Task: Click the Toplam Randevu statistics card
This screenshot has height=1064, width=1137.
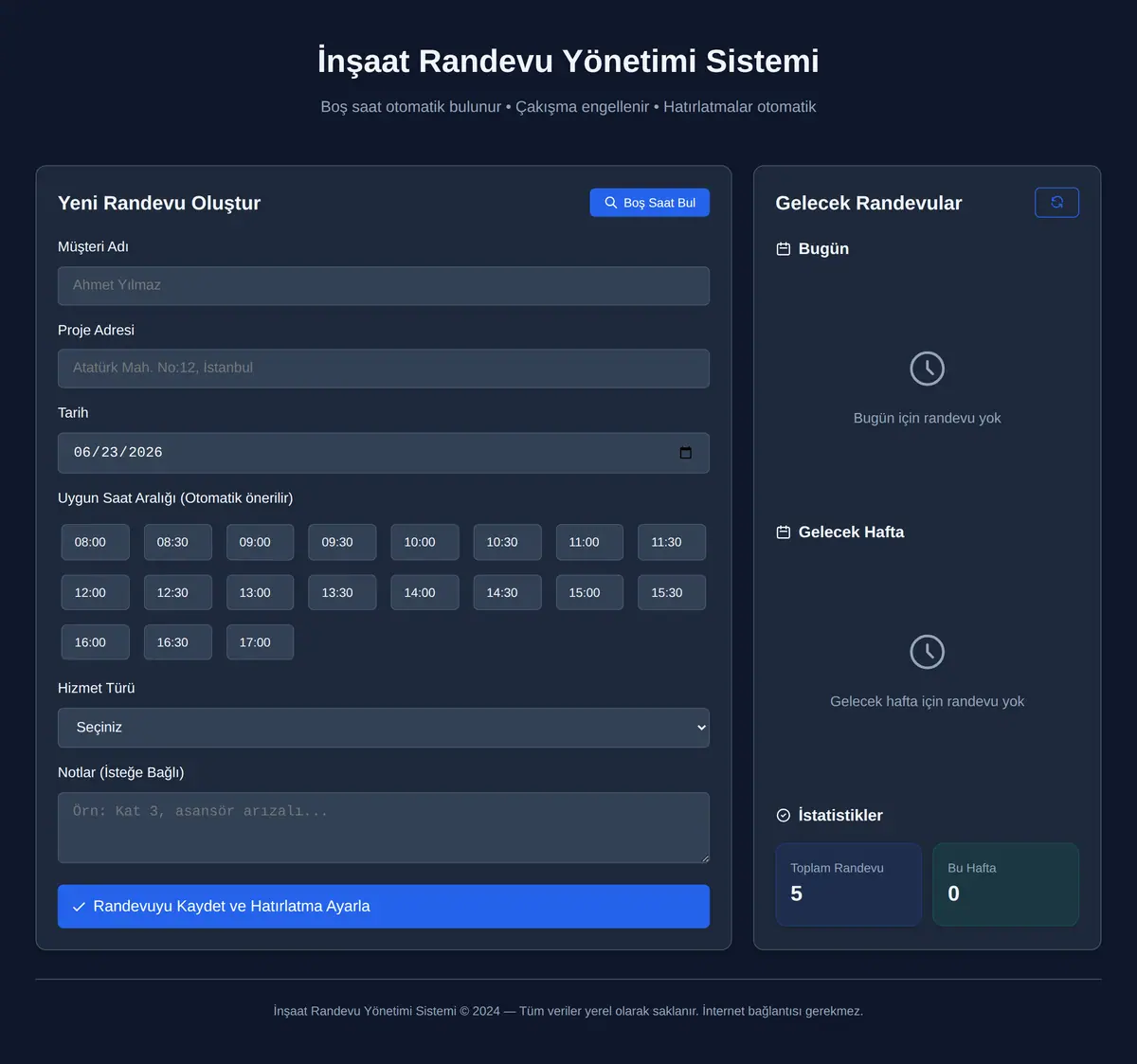Action: click(x=849, y=884)
